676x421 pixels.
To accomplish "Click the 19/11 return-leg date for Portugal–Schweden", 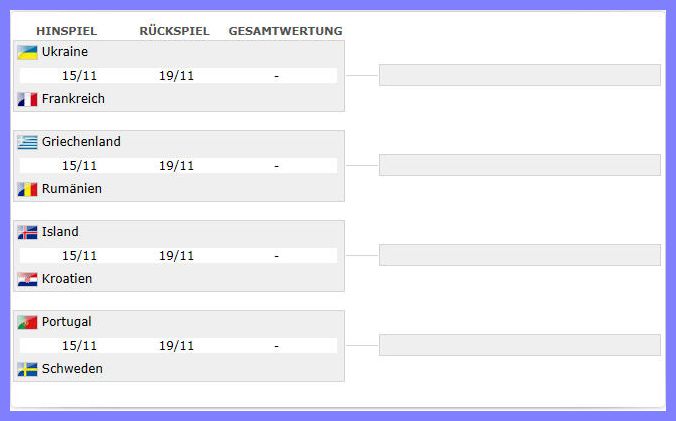I will pyautogui.click(x=176, y=346).
